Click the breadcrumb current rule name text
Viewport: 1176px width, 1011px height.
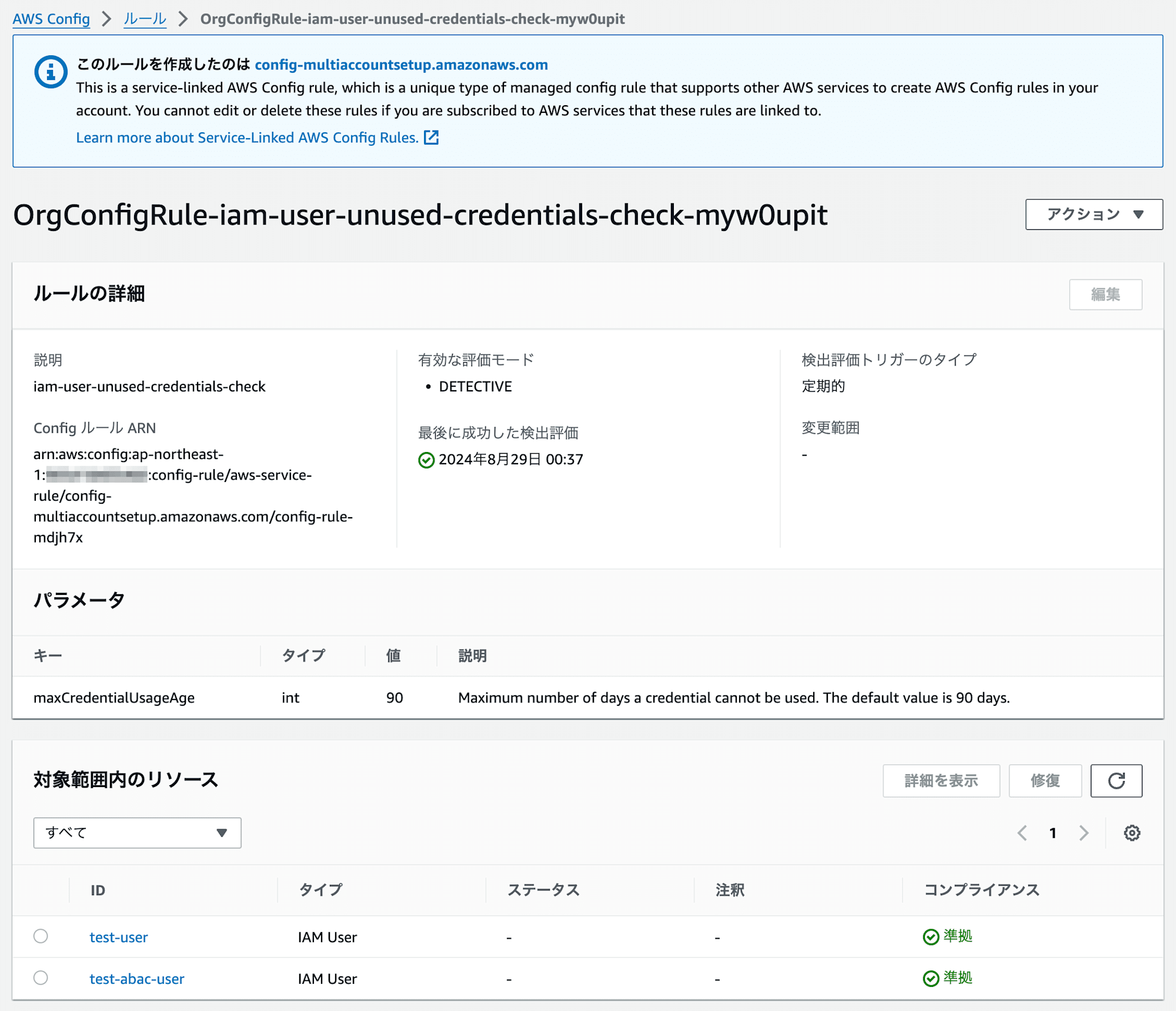pos(412,19)
